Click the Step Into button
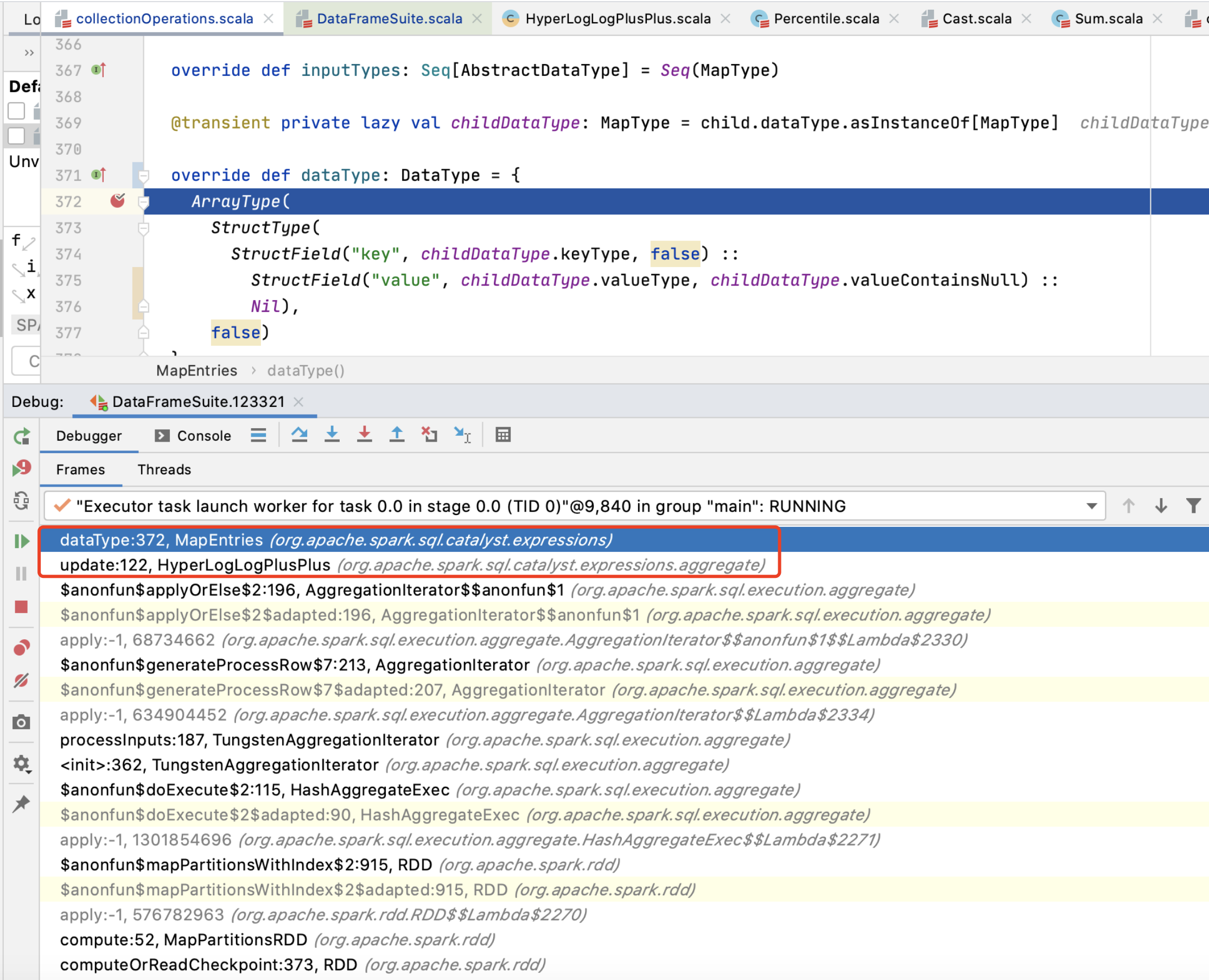Screen dimensions: 1209x980 (332, 435)
